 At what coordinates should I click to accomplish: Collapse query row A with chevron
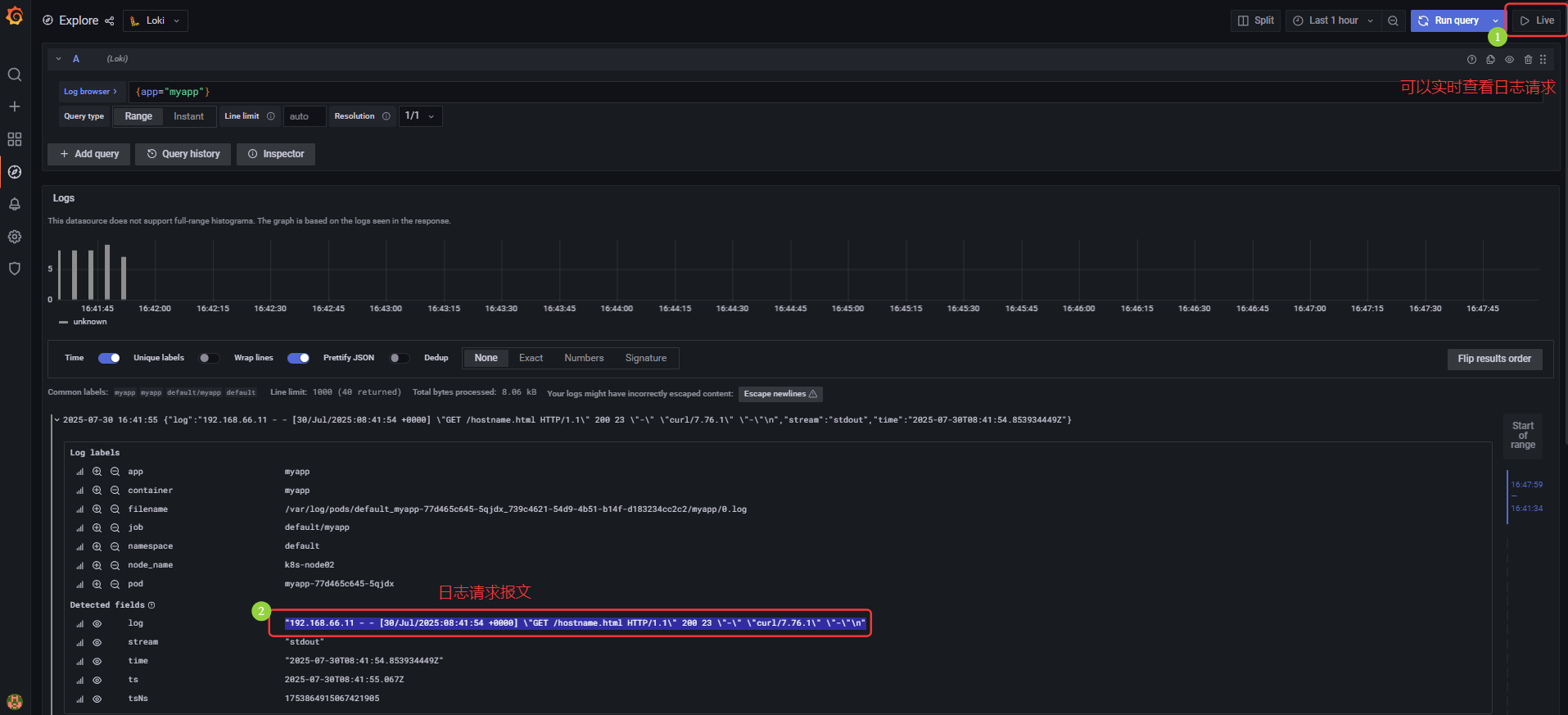coord(59,59)
